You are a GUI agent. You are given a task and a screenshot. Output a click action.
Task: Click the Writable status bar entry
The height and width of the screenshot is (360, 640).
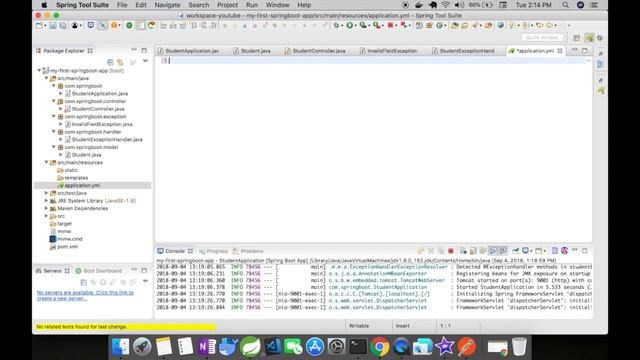tap(359, 326)
